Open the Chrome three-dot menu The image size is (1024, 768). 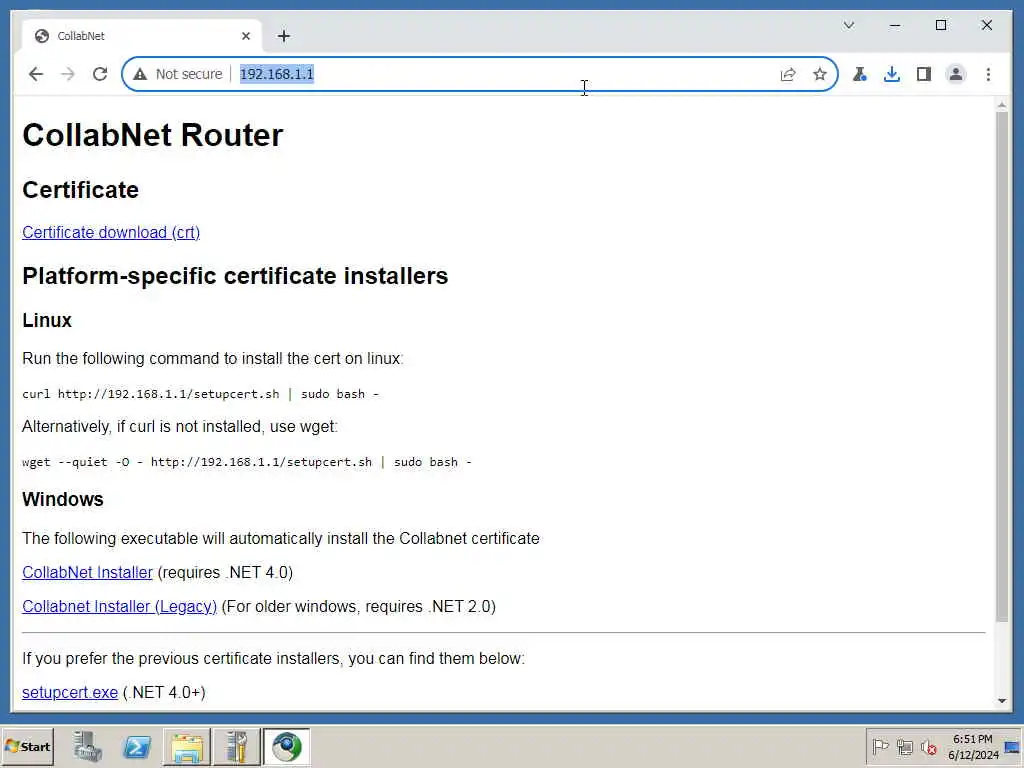tap(988, 74)
